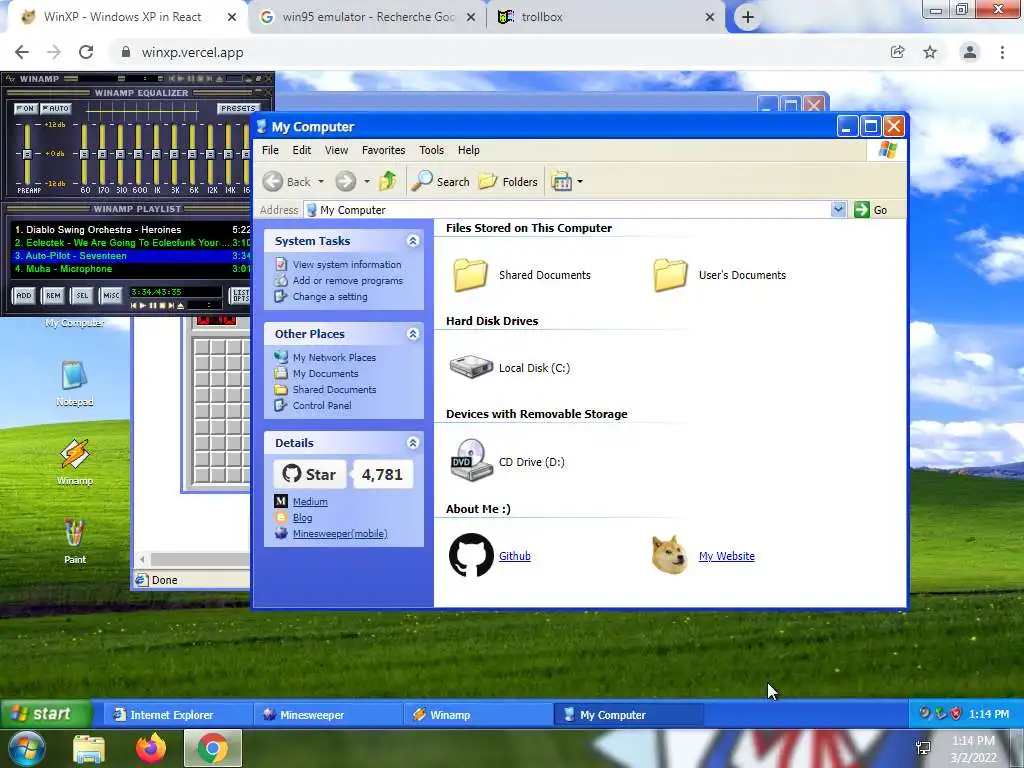Open the Shared Documents folder icon
1024x768 pixels.
(x=471, y=275)
